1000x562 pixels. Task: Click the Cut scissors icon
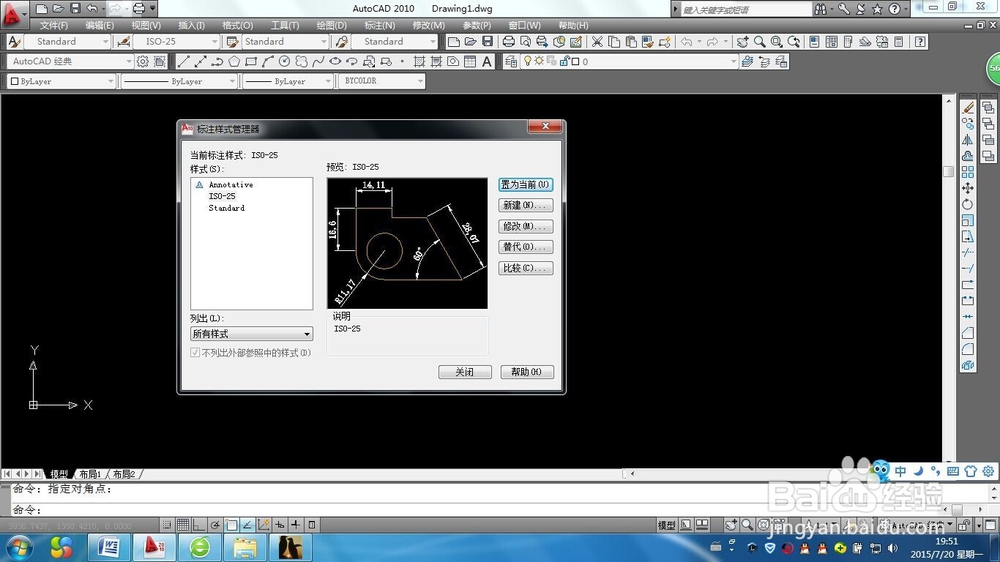[x=597, y=41]
